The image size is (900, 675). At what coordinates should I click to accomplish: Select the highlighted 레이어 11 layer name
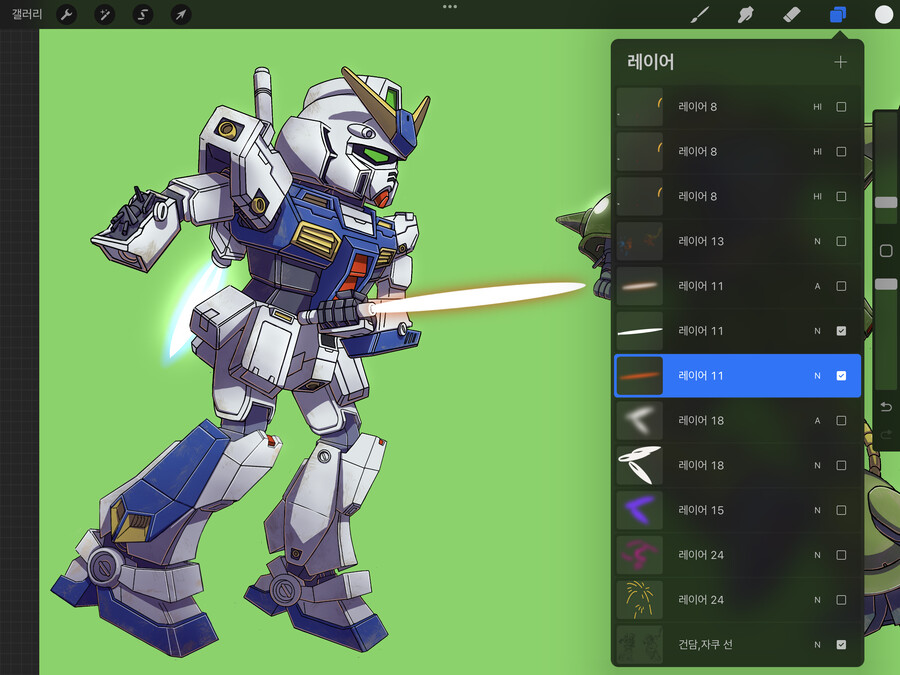[x=701, y=375]
